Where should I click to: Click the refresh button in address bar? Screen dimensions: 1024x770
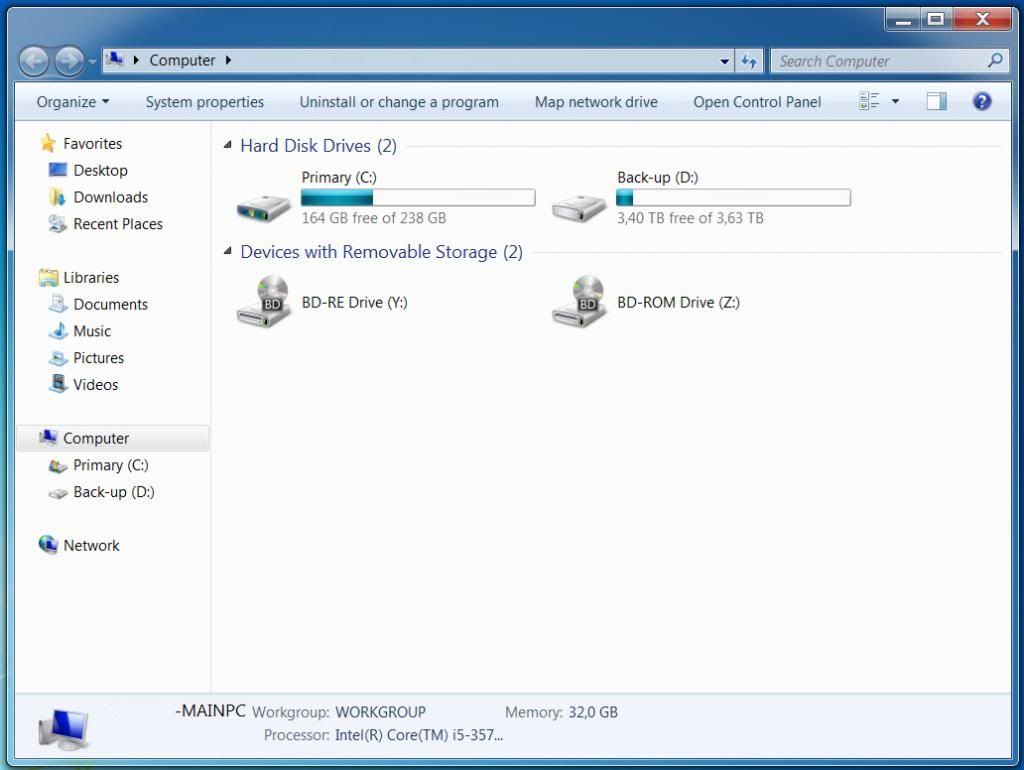(x=749, y=61)
